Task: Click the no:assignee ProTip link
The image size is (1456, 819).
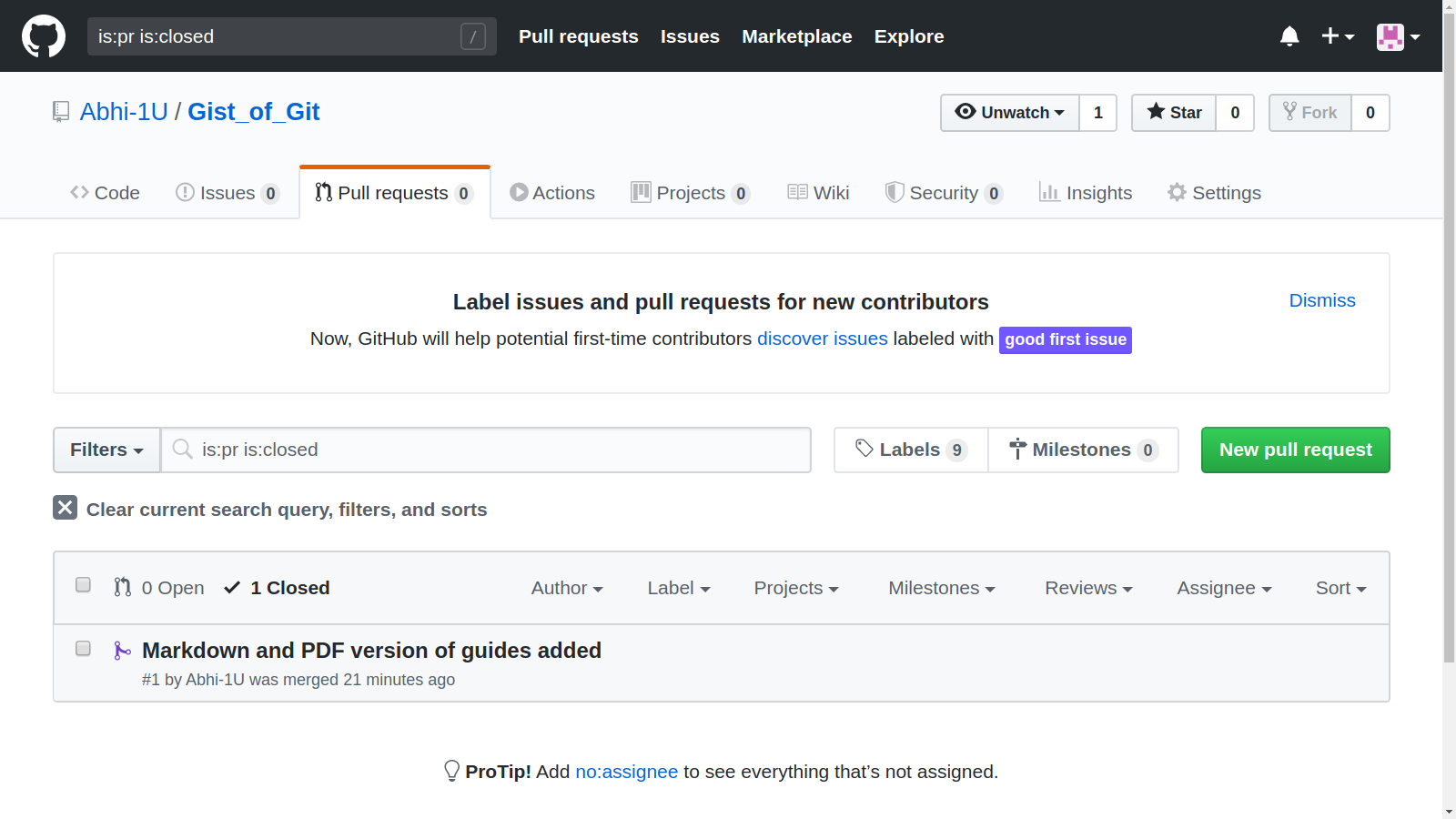Action: click(x=627, y=772)
